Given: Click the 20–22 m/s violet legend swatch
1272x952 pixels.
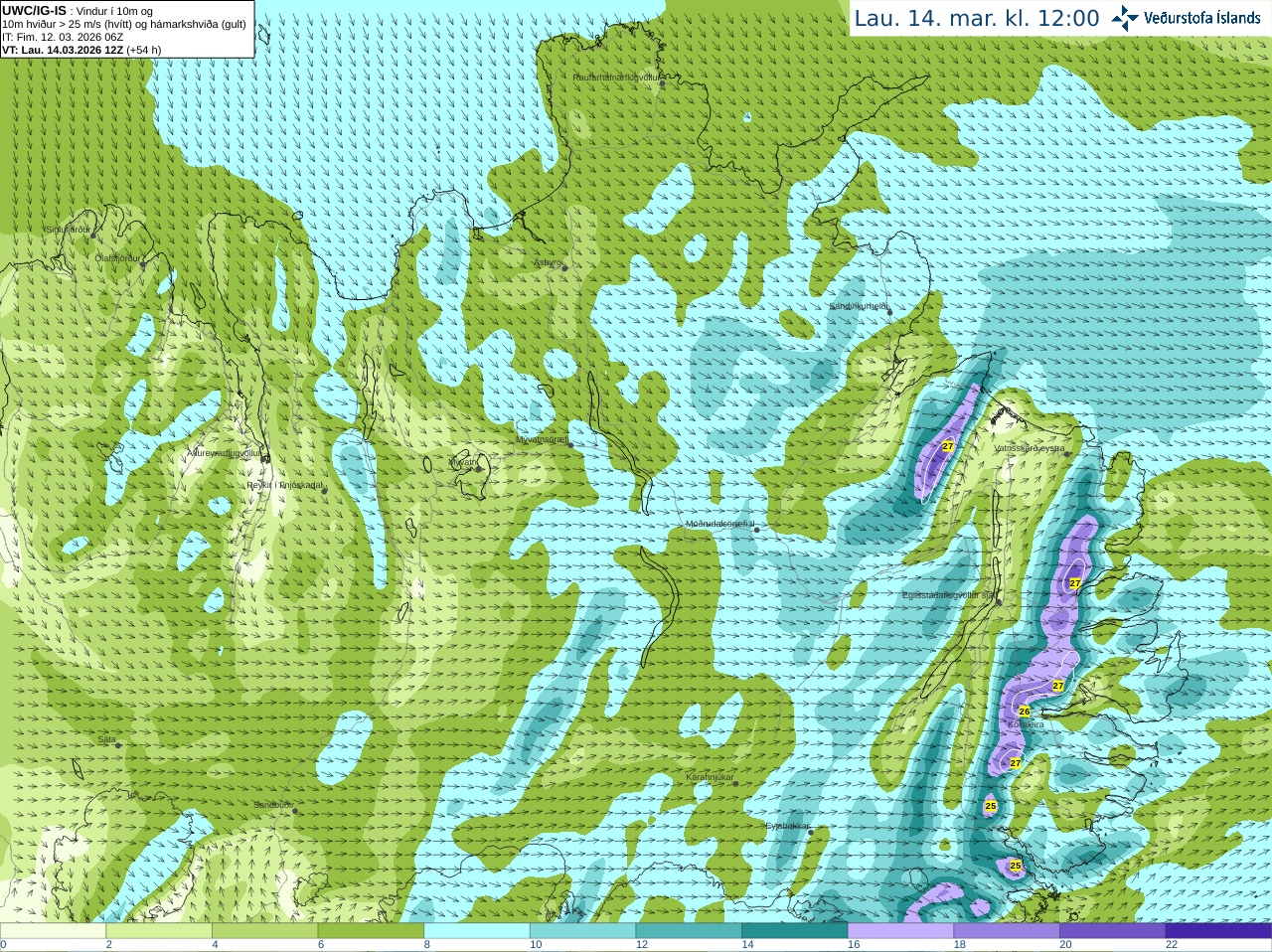Looking at the screenshot, I should click(1112, 931).
